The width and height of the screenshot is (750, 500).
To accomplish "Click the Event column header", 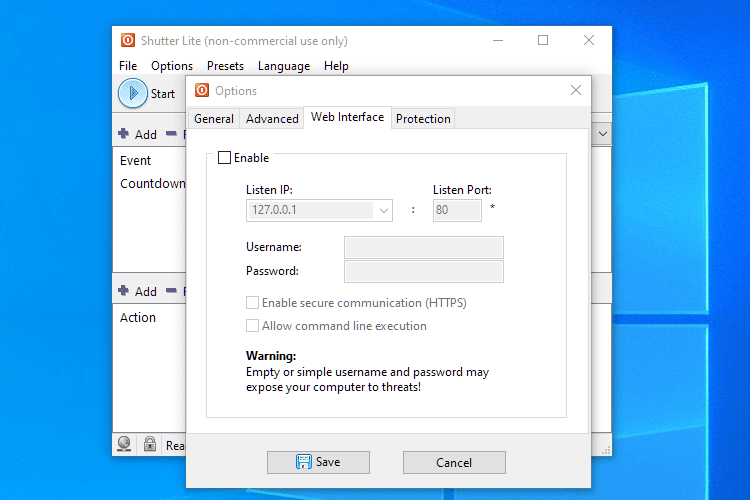I will 135,160.
